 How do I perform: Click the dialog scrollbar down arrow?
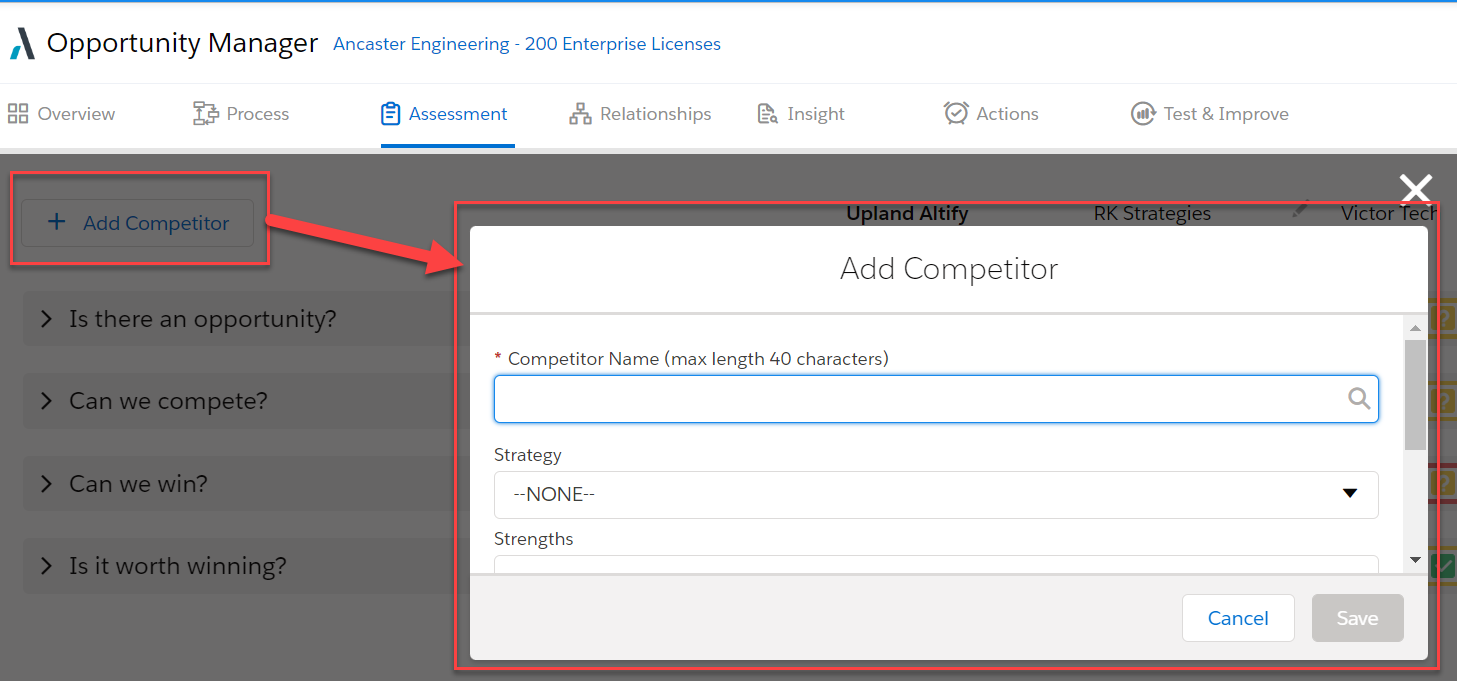click(1415, 560)
